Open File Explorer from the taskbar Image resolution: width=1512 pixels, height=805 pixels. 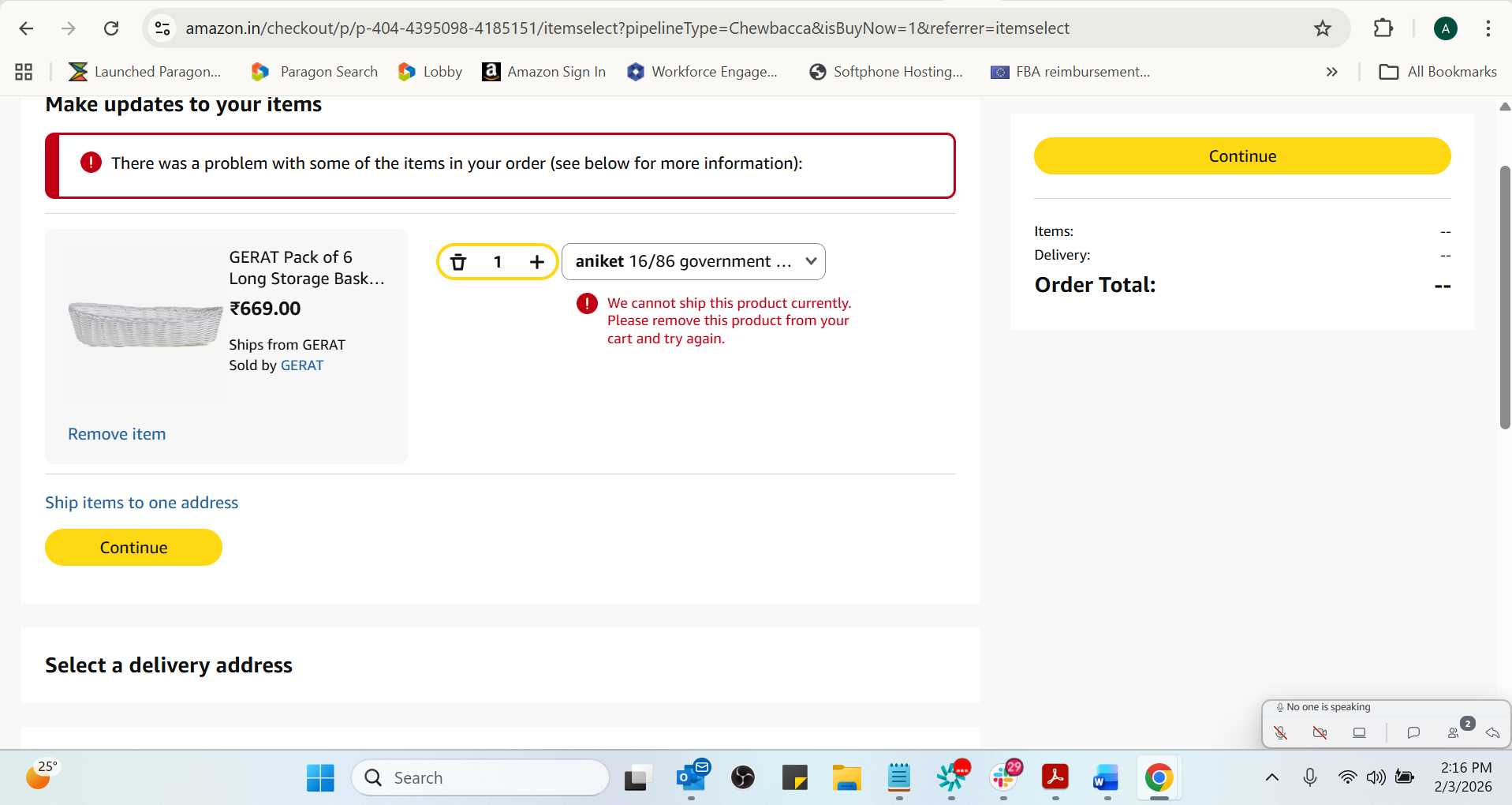tap(846, 778)
